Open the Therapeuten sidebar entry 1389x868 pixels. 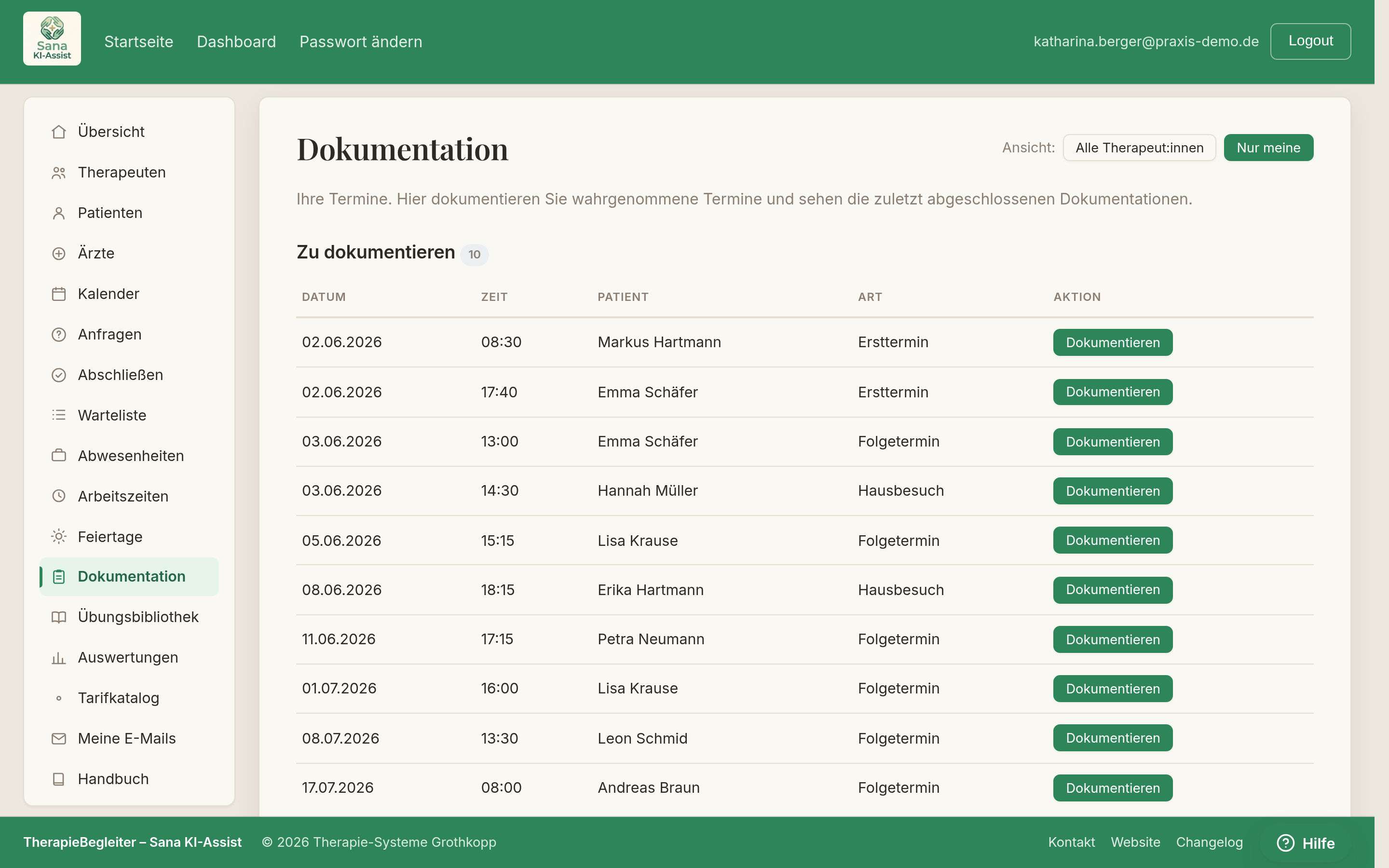129,173
